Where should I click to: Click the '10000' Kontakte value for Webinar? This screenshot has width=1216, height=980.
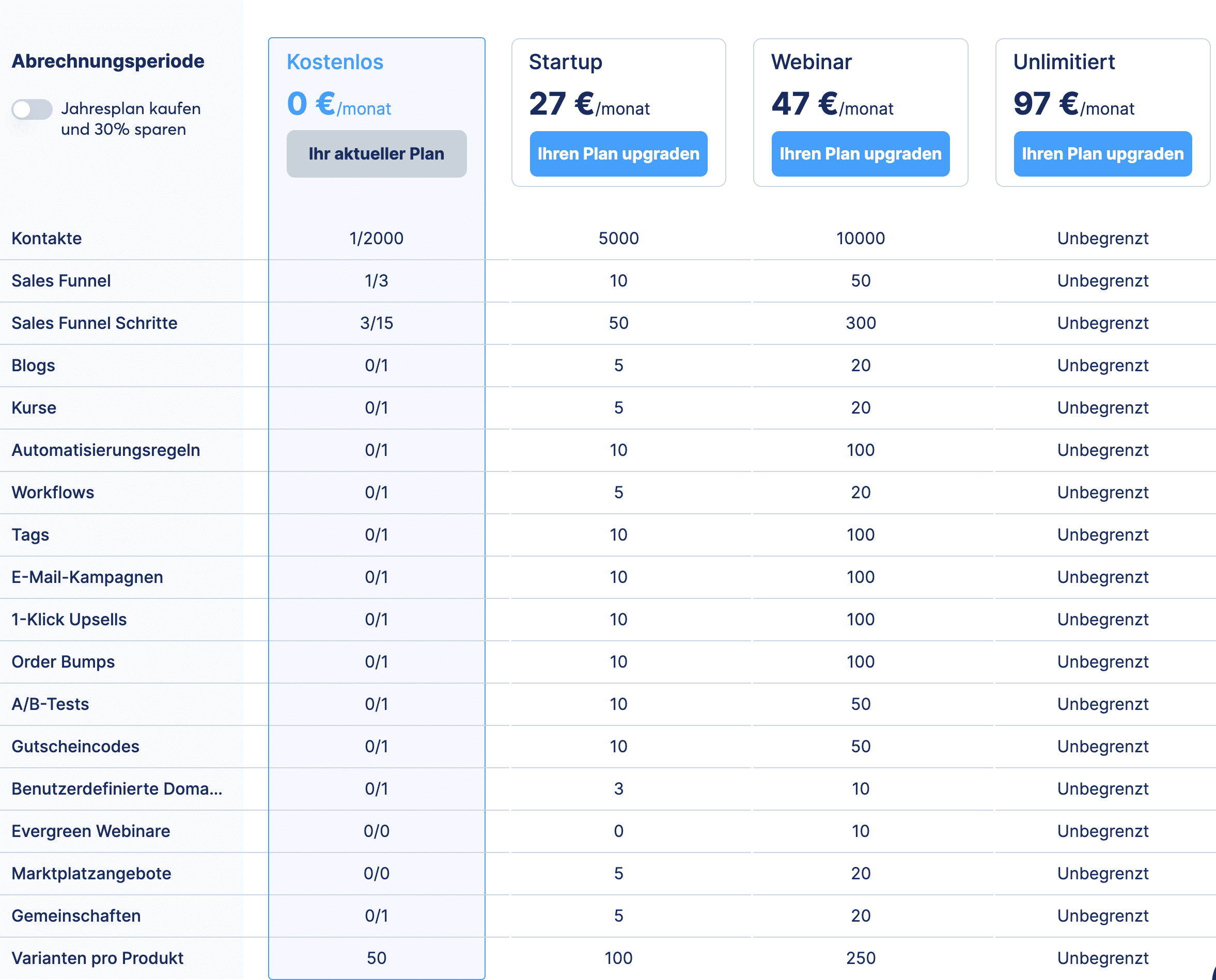pyautogui.click(x=860, y=238)
